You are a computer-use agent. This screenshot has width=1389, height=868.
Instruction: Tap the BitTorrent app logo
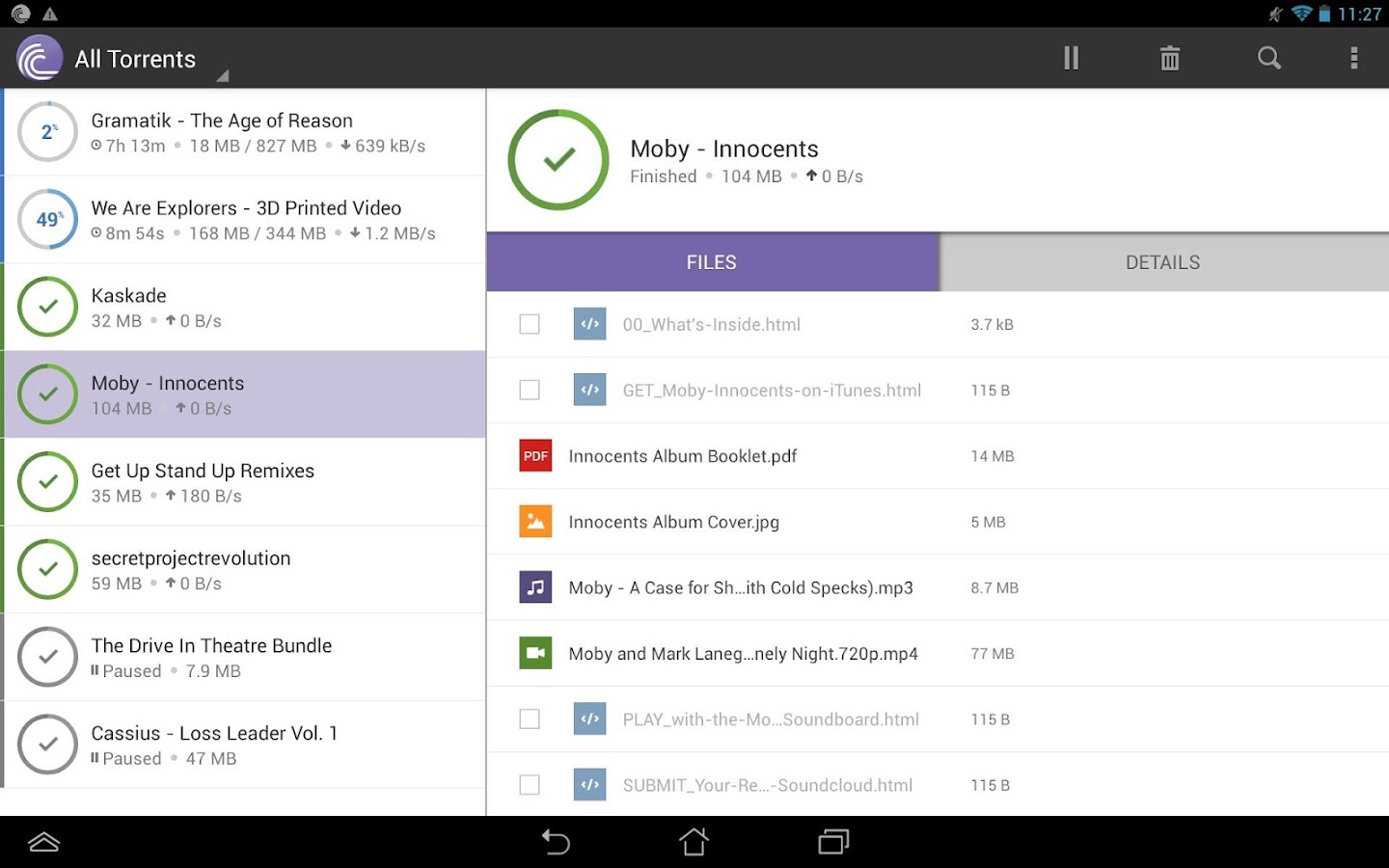tap(40, 58)
